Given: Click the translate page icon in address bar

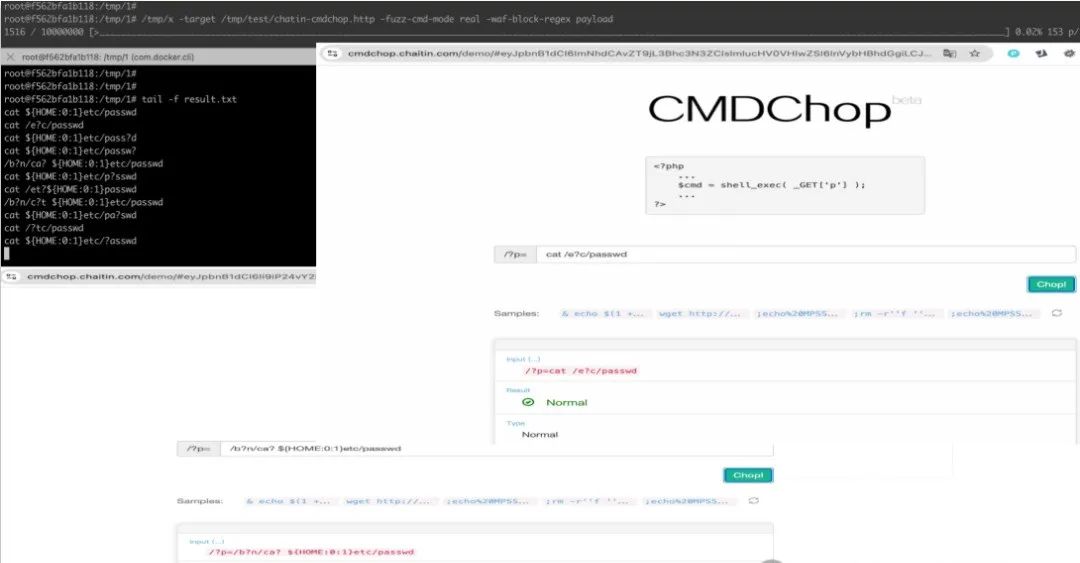Looking at the screenshot, I should point(950,53).
